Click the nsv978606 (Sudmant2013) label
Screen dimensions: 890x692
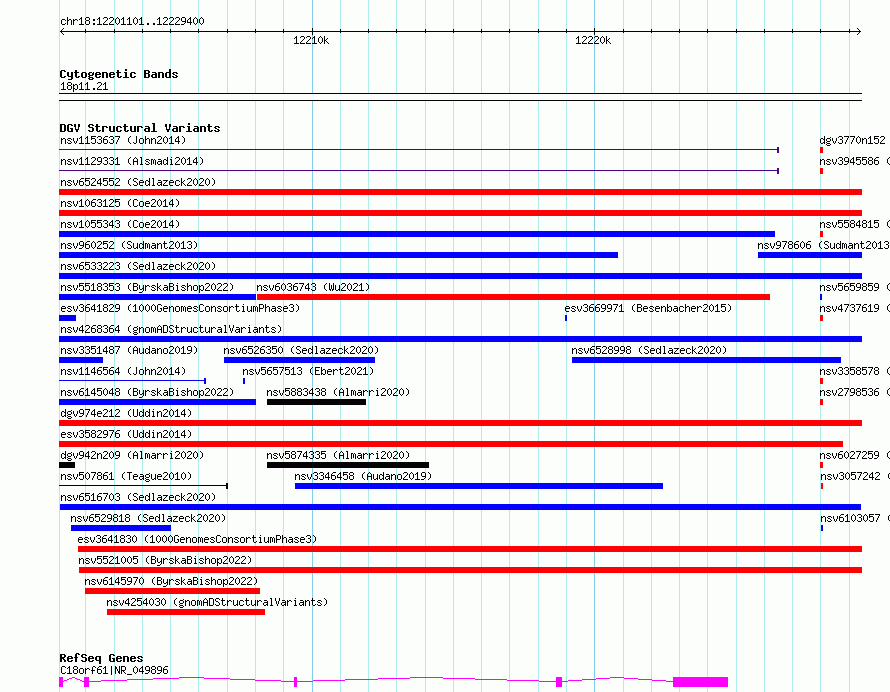tap(823, 245)
